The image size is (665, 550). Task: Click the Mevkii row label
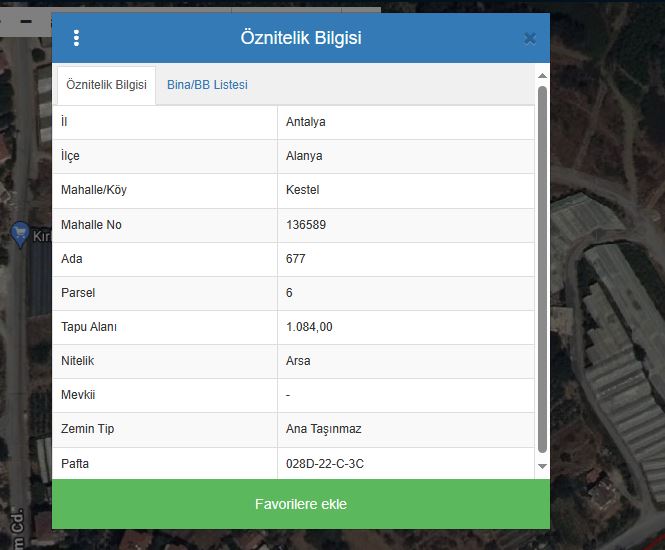pos(78,395)
